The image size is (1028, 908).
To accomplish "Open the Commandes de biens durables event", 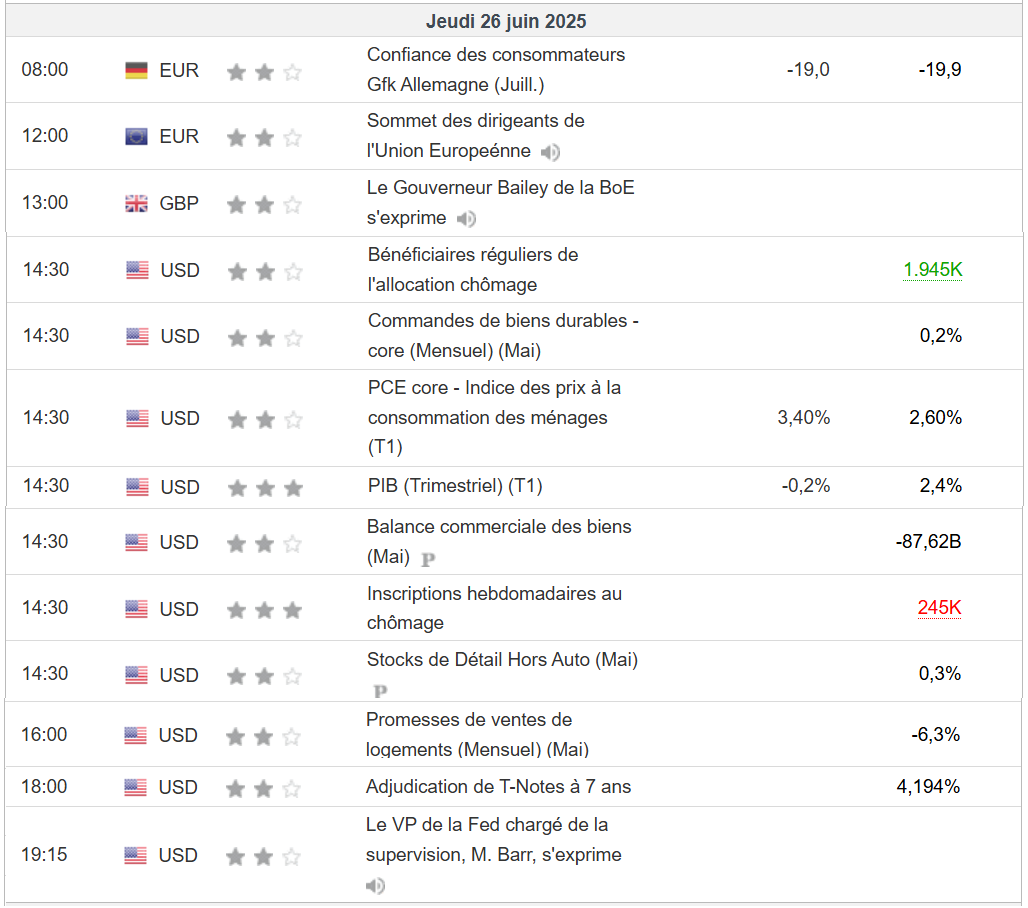I will (x=503, y=335).
